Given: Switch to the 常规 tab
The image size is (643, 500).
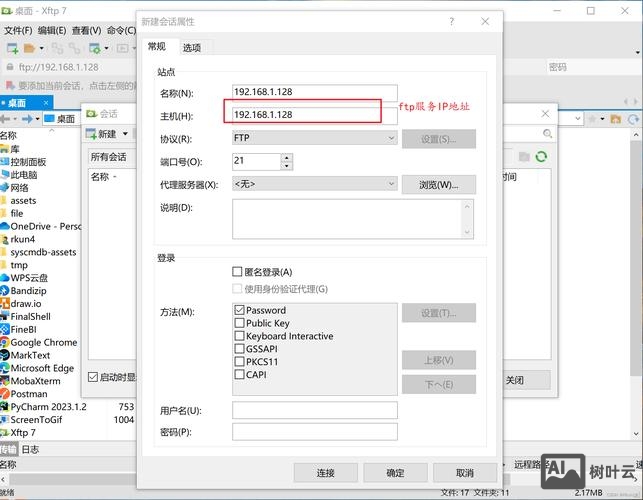Looking at the screenshot, I should 157,47.
